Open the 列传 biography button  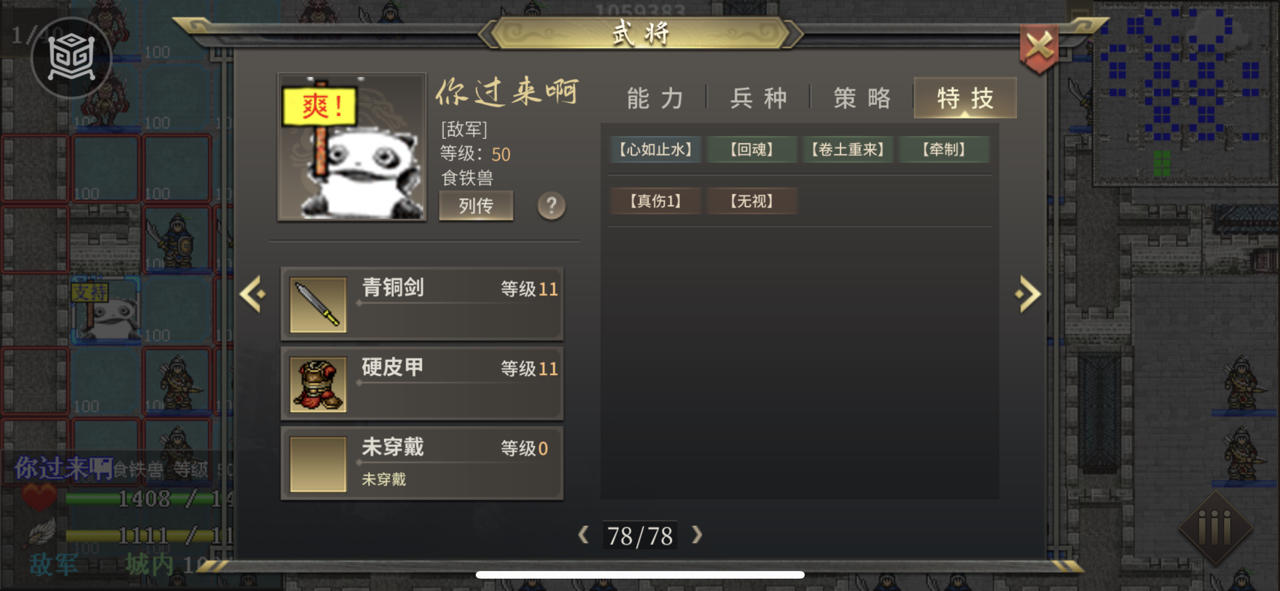point(476,206)
